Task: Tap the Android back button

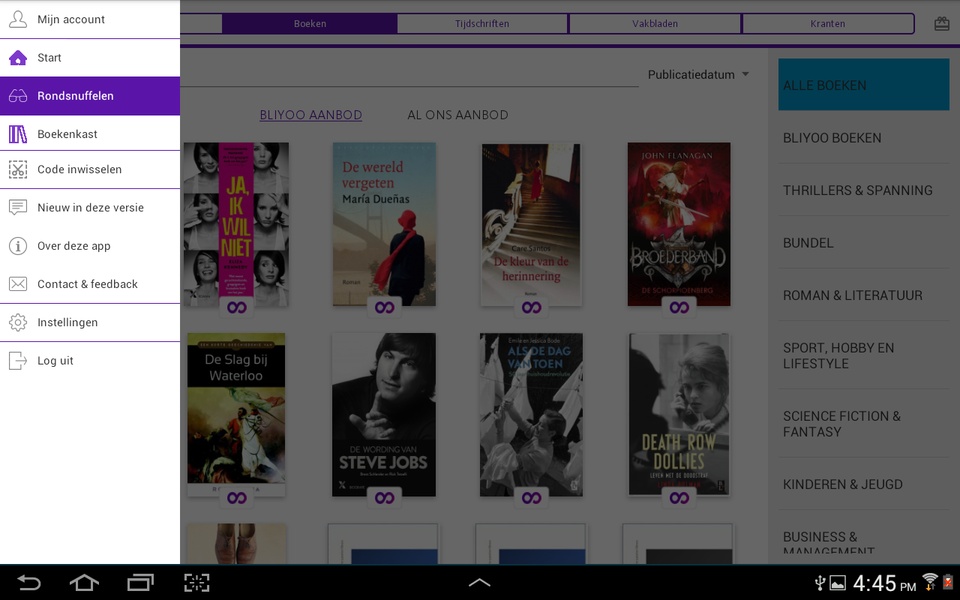Action: 28,582
